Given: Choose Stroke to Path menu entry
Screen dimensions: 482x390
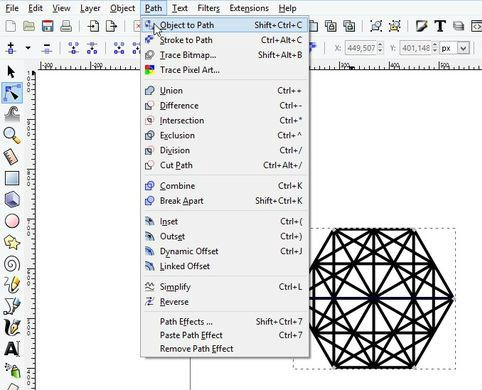Looking at the screenshot, I should (225, 40).
